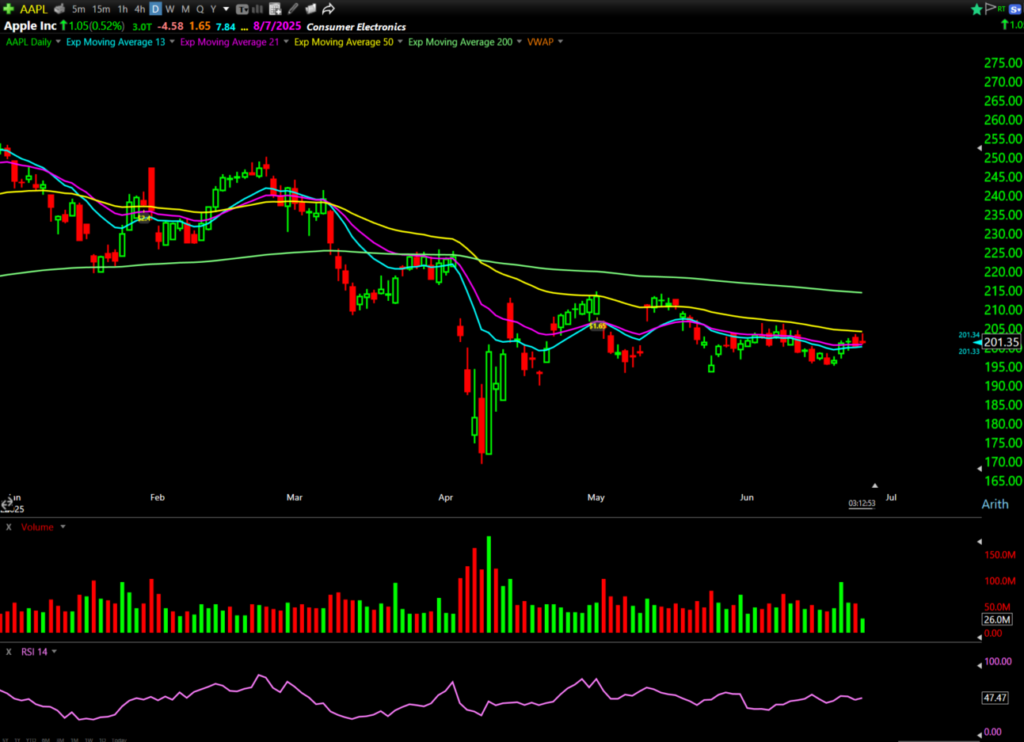This screenshot has width=1024, height=742.
Task: Click the Consumer Electronics industry label
Action: [x=356, y=27]
